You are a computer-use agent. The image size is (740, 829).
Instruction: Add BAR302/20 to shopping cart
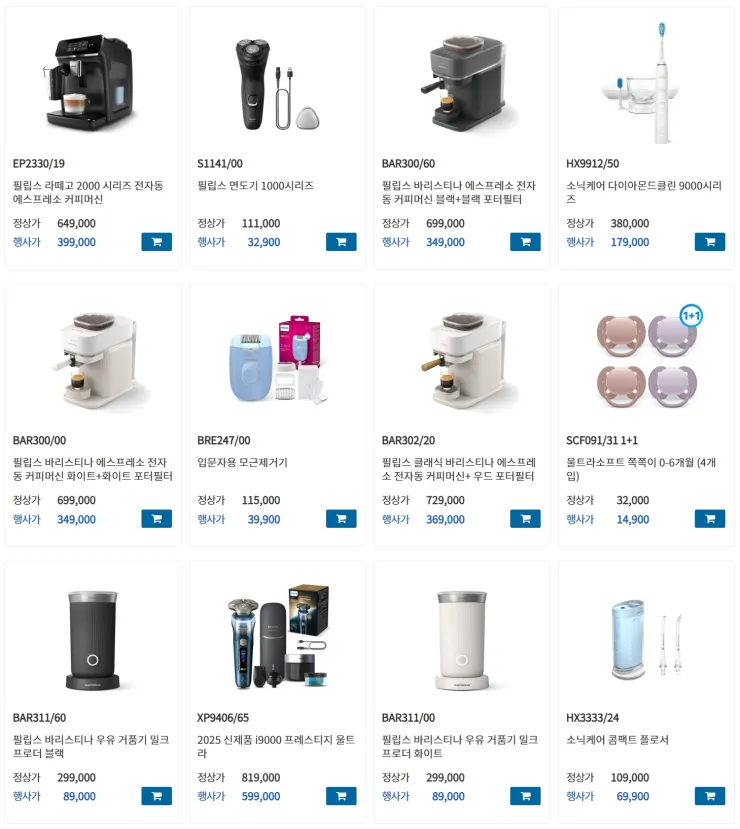pyautogui.click(x=525, y=519)
